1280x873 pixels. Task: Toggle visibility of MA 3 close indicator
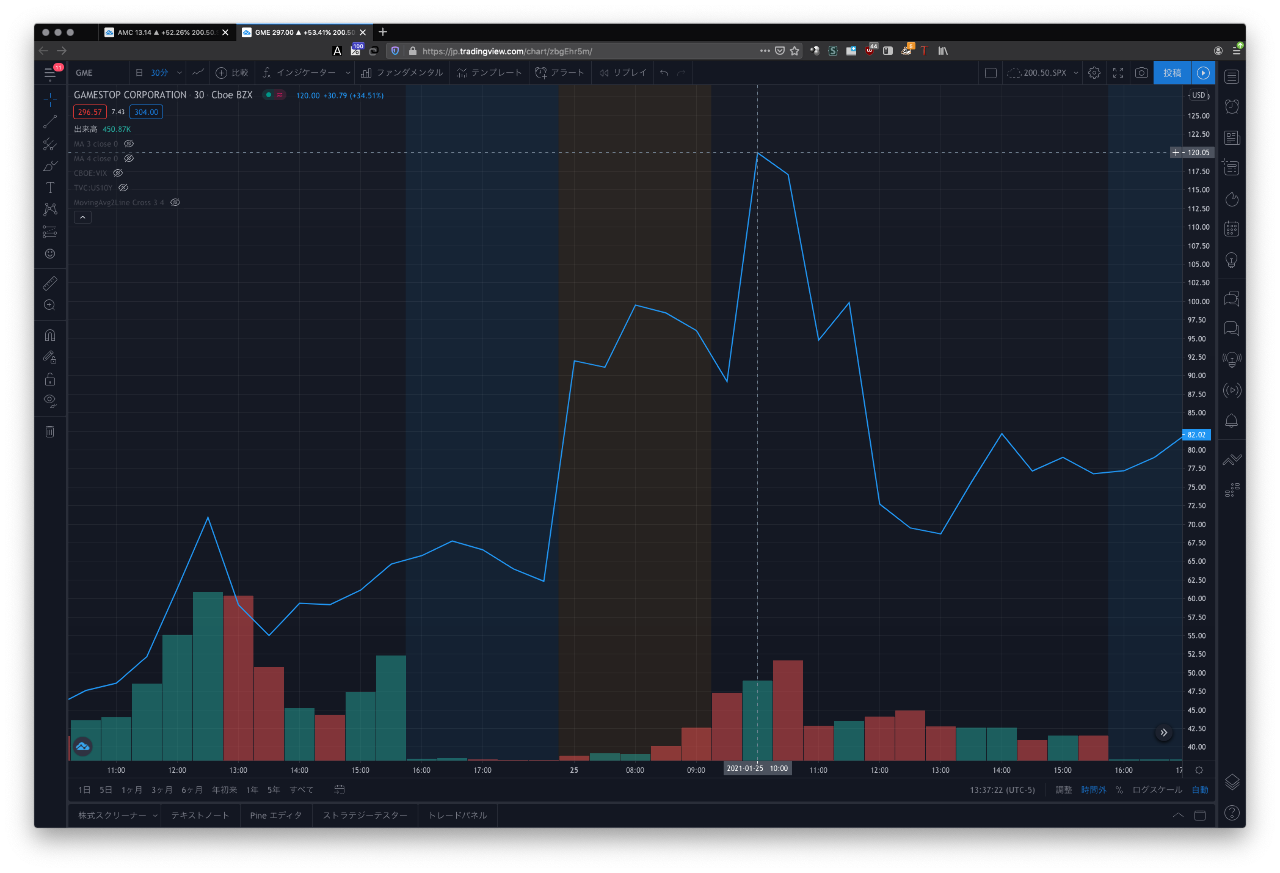pyautogui.click(x=129, y=144)
